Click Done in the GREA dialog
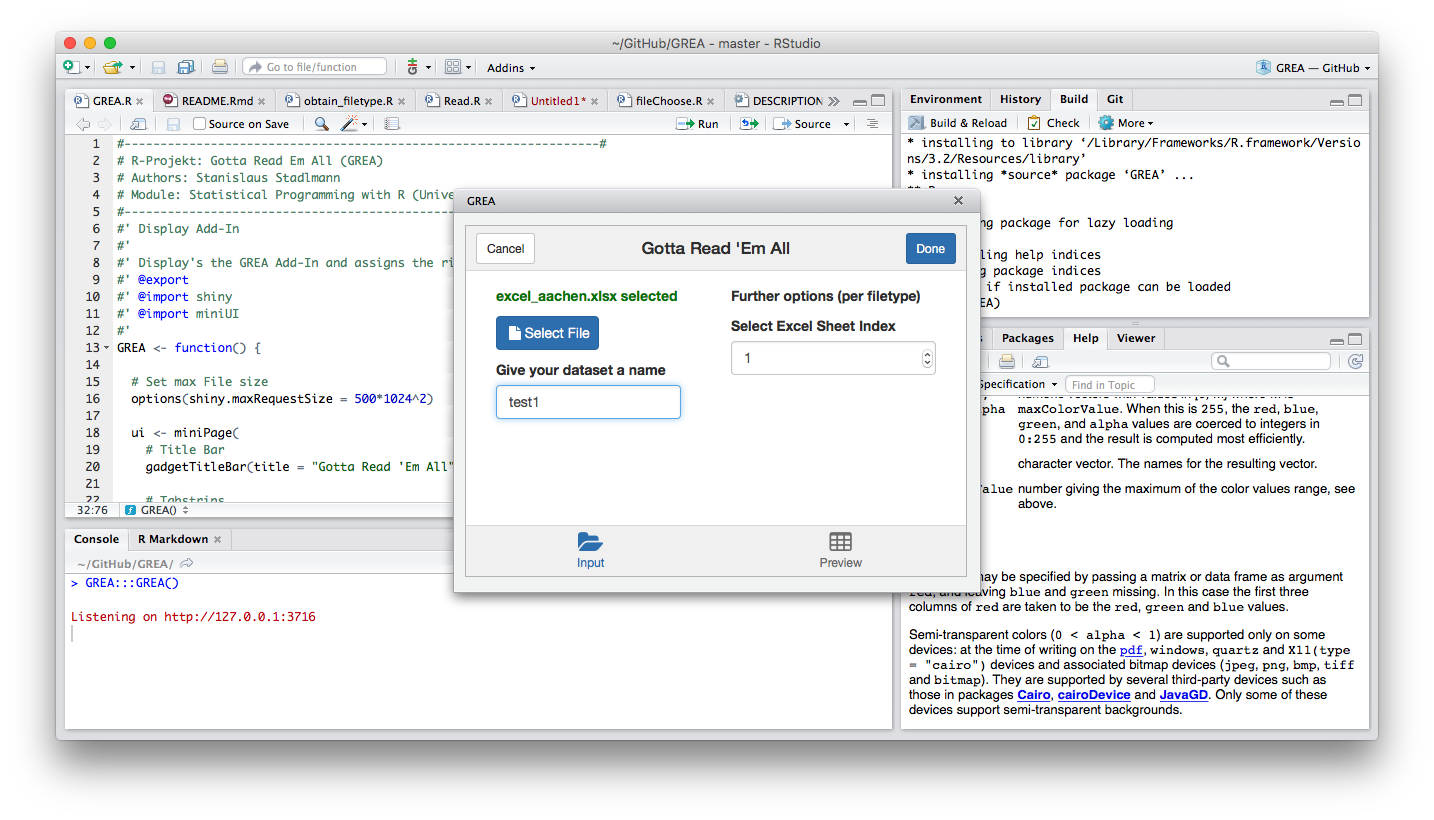This screenshot has width=1434, height=820. point(930,249)
